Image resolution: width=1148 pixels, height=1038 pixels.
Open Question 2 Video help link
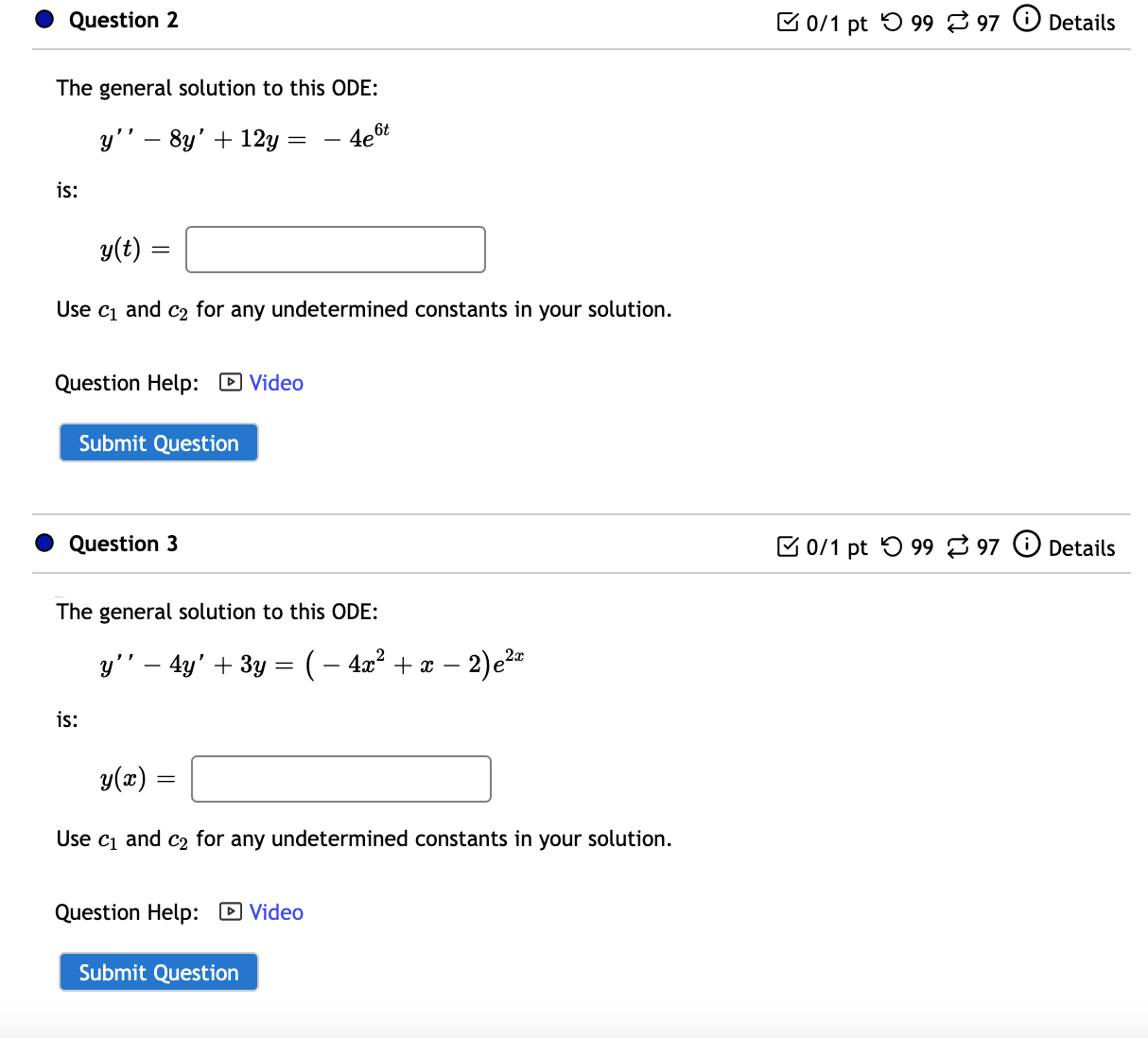click(276, 383)
